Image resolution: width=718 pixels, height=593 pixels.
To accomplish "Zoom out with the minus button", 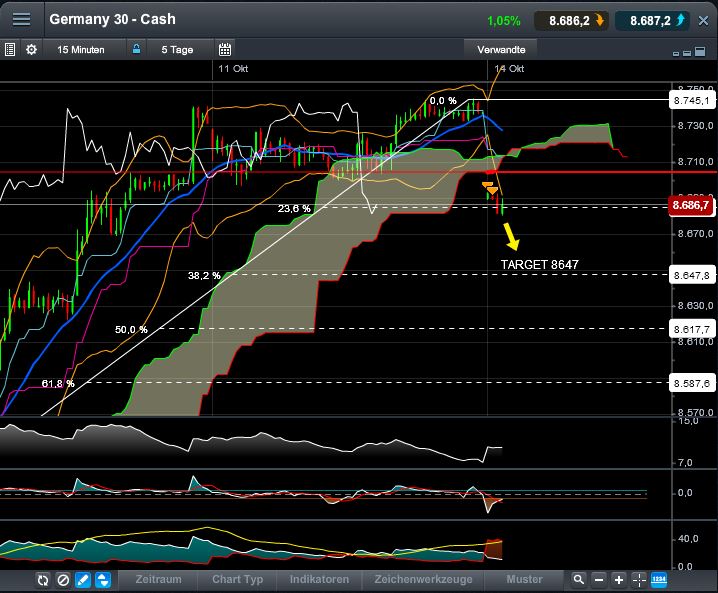I will point(599,580).
